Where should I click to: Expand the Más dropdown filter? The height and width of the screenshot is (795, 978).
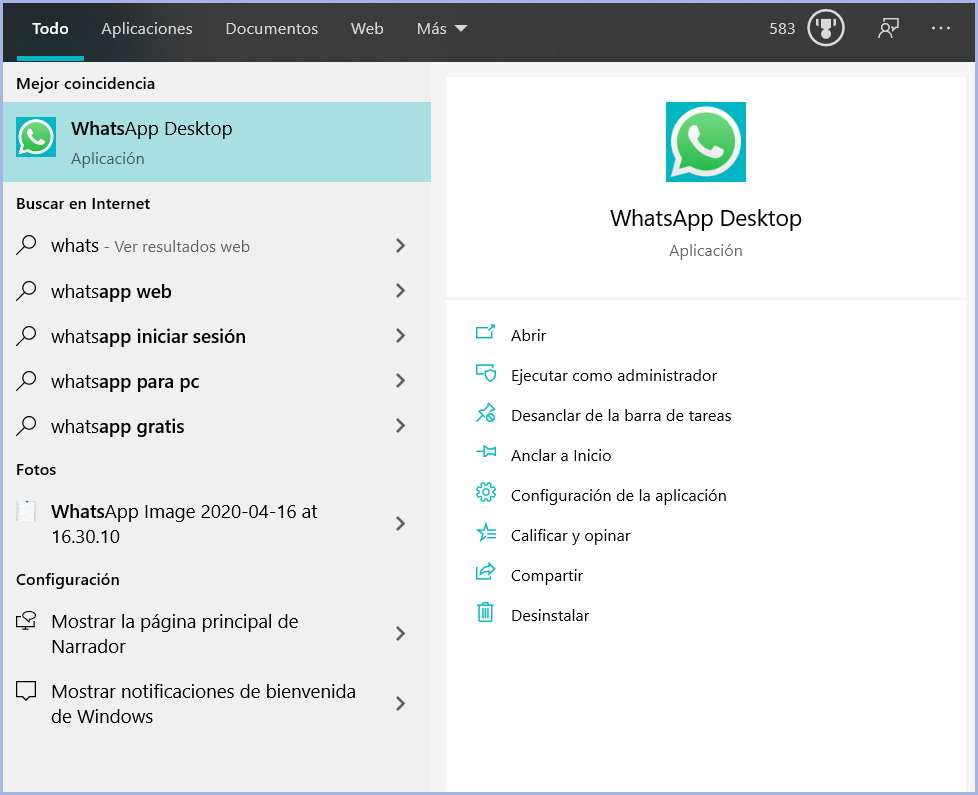441,29
